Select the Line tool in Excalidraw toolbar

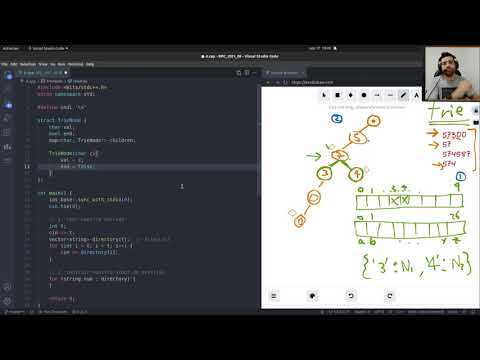pyautogui.click(x=390, y=95)
